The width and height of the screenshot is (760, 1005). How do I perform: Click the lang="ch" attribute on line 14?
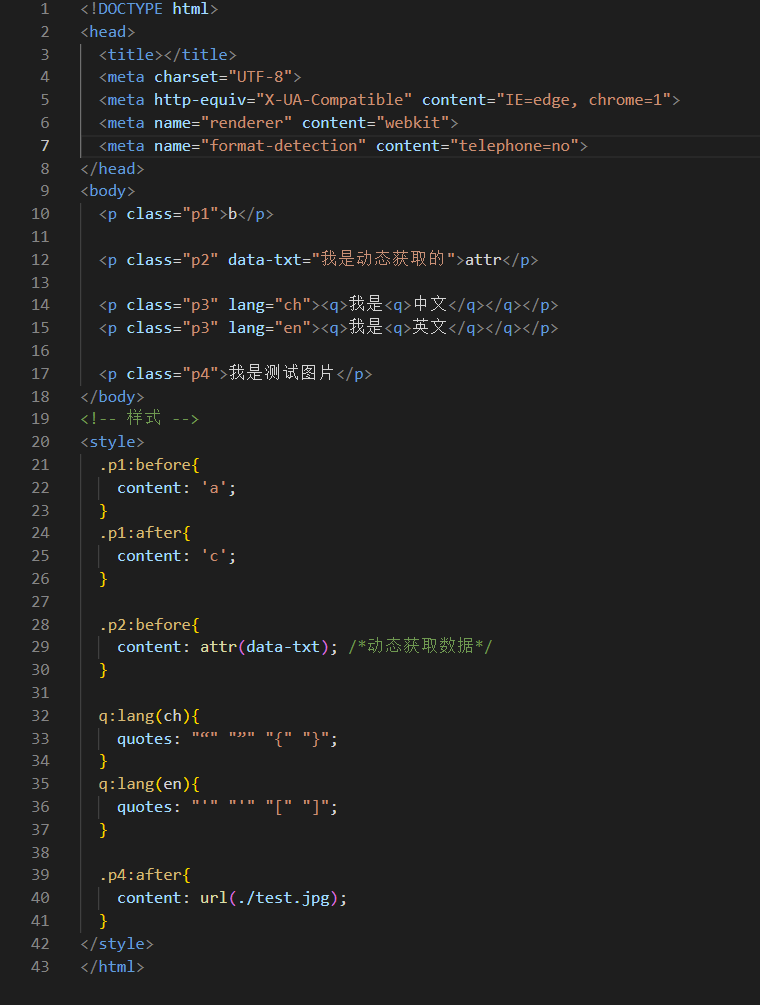(x=269, y=305)
